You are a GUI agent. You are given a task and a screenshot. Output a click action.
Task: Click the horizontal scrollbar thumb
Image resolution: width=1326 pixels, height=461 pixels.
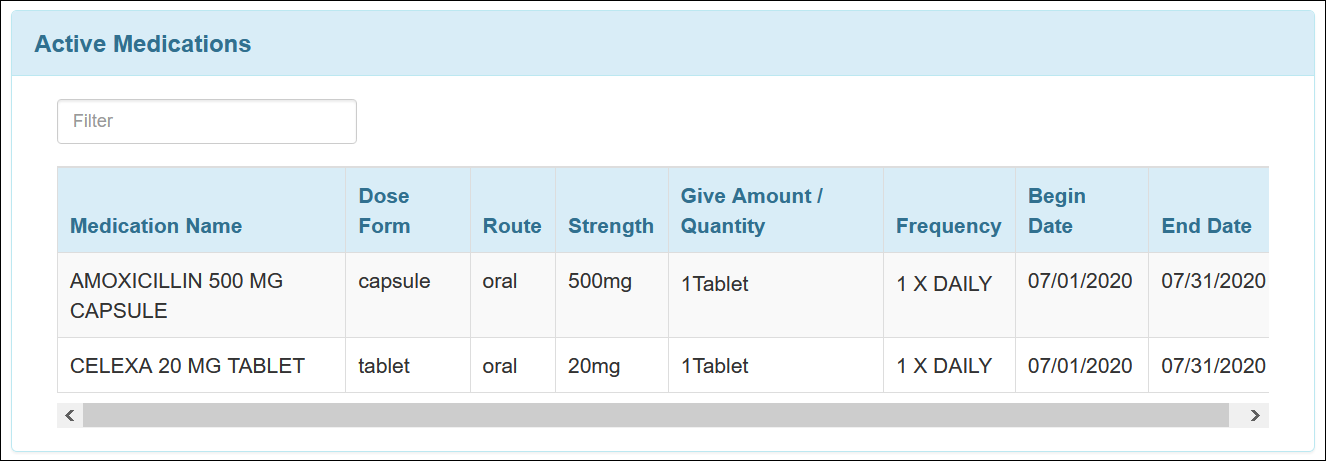pos(655,415)
